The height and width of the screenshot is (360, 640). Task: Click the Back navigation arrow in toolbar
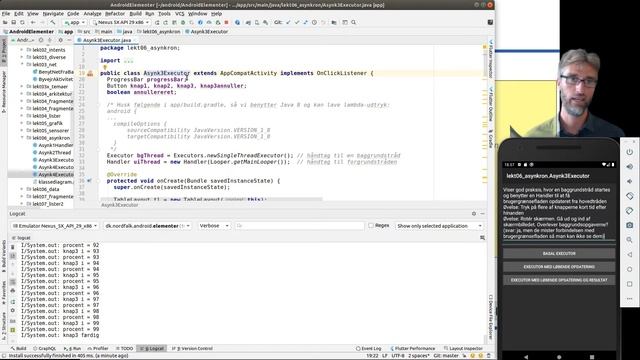pos(33,22)
